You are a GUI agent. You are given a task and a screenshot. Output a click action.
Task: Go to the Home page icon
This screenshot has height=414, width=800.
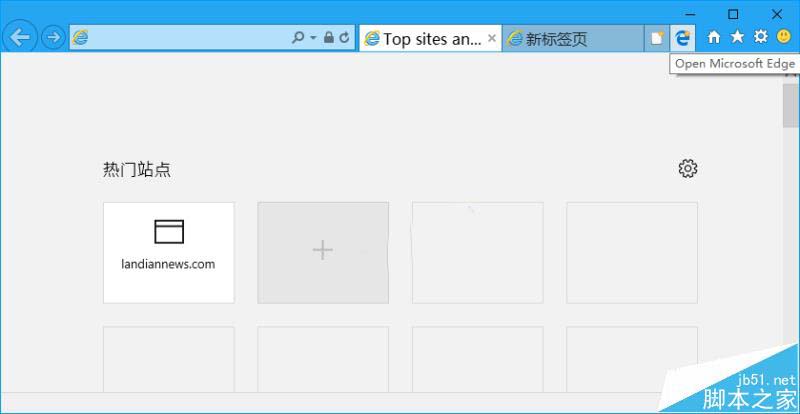pos(714,37)
